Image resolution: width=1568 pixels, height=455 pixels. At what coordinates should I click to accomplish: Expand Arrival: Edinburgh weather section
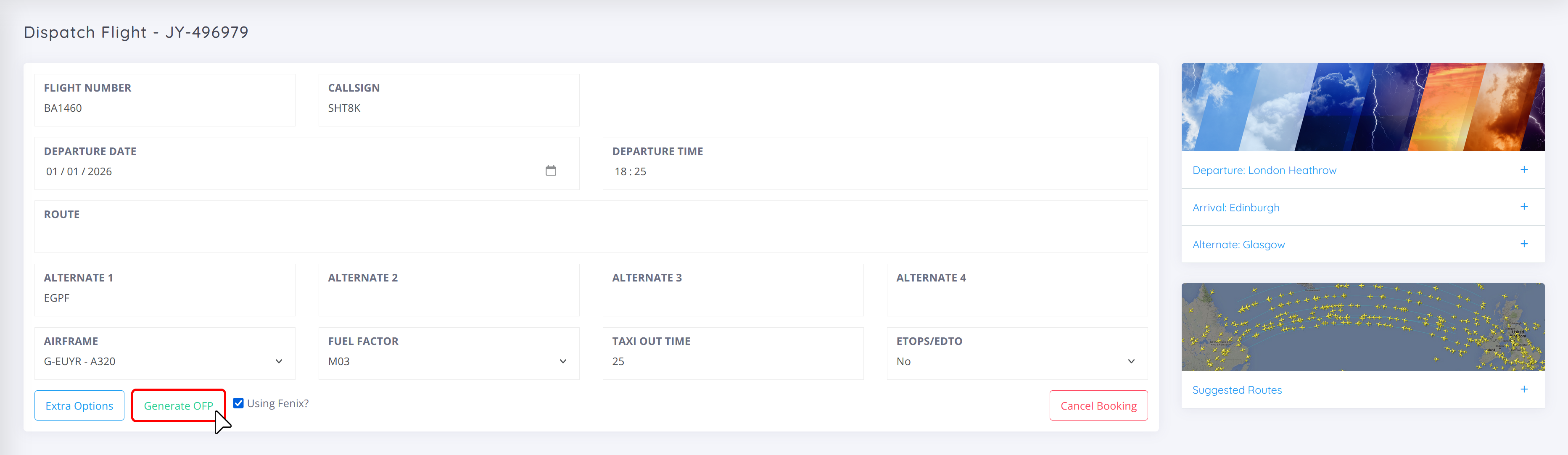pyautogui.click(x=1362, y=208)
